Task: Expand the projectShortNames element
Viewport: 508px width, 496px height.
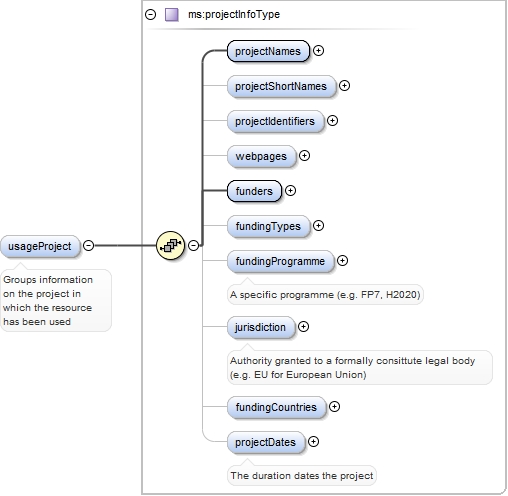Action: pos(344,86)
